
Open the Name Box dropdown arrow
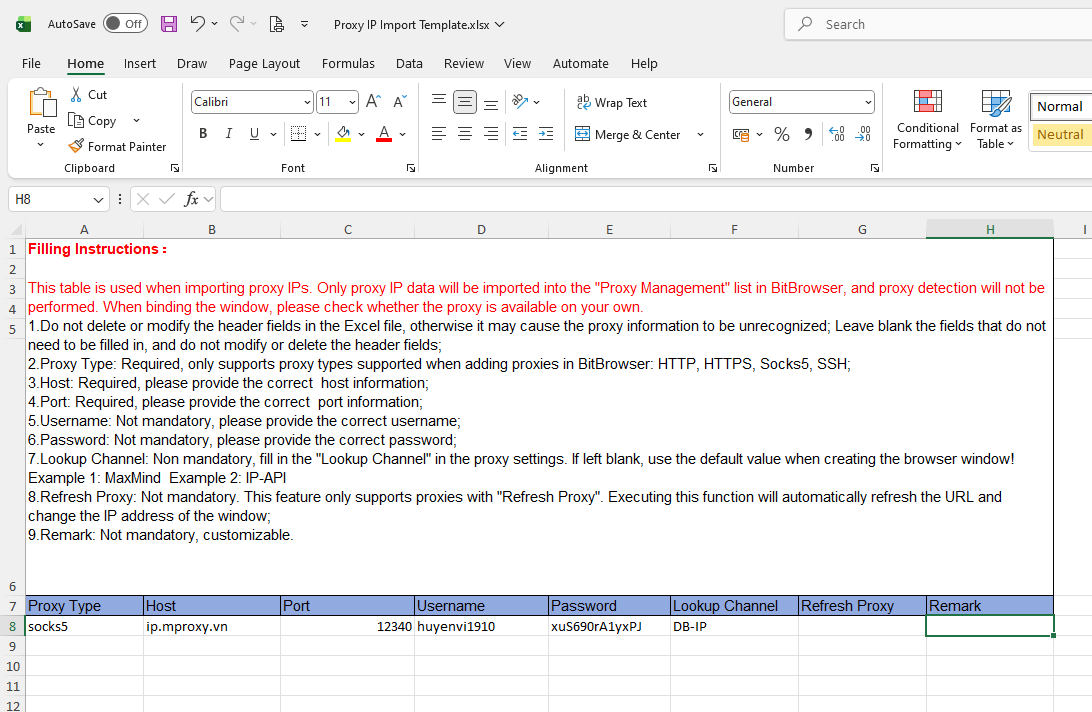(x=98, y=200)
